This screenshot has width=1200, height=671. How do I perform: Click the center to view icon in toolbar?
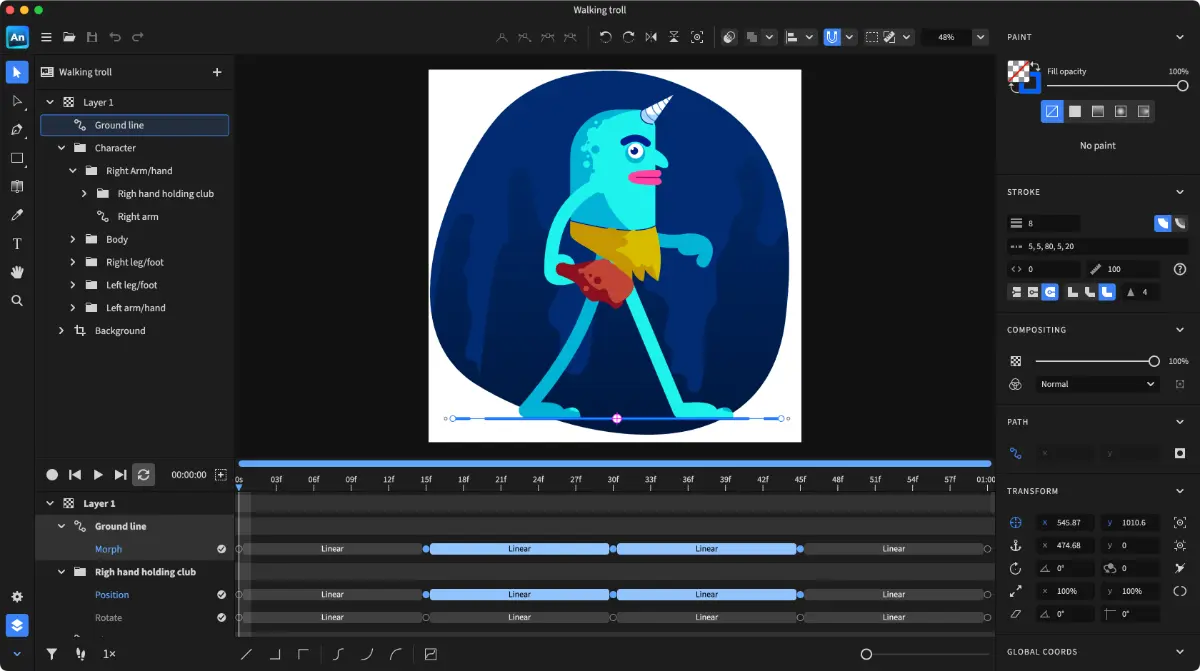pyautogui.click(x=697, y=37)
